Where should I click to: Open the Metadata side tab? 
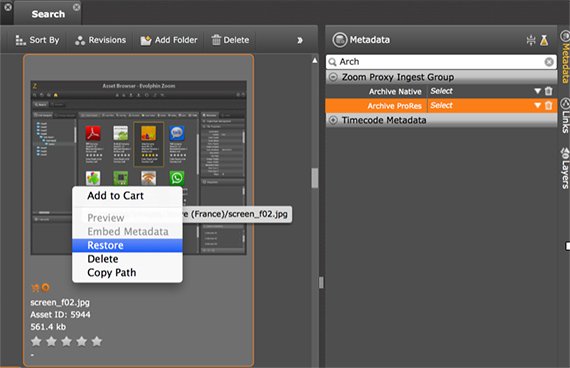565,57
